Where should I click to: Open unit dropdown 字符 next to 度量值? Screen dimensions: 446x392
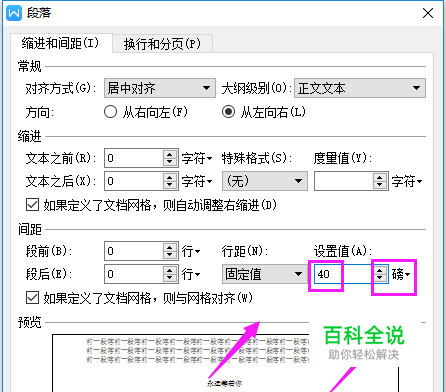click(407, 182)
